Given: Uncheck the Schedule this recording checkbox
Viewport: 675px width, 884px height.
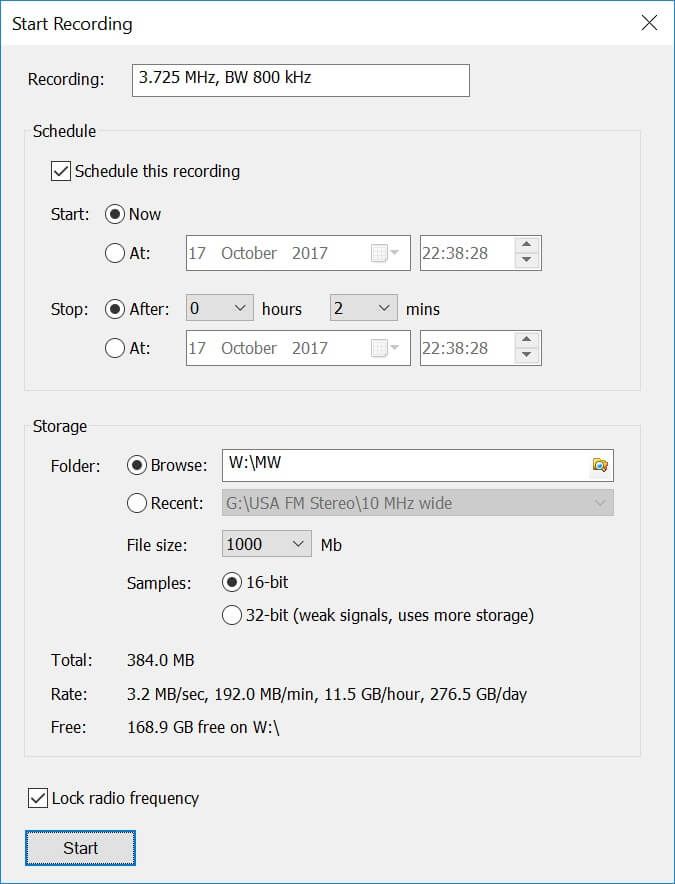Looking at the screenshot, I should (61, 171).
